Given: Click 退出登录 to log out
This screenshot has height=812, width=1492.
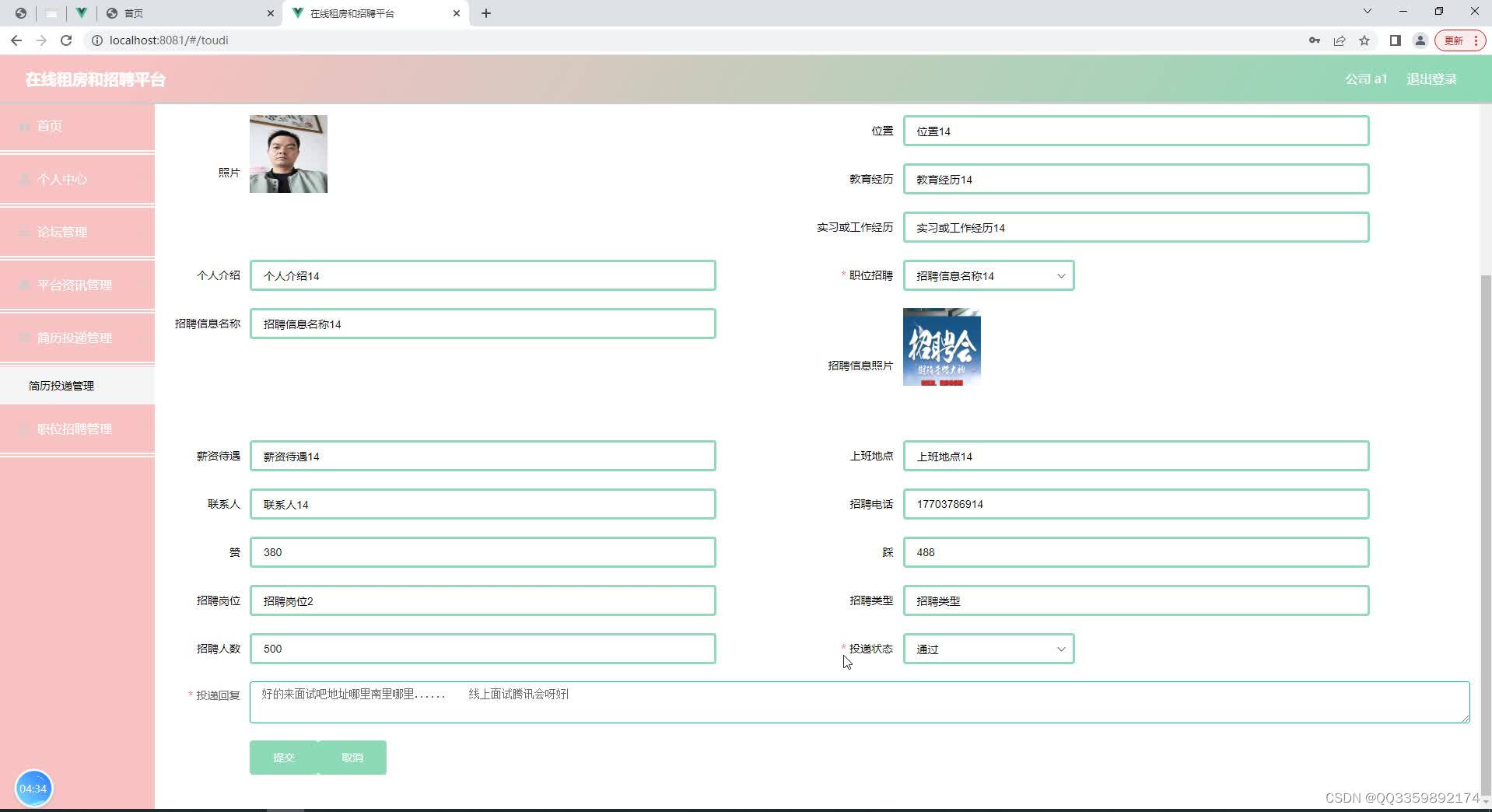Looking at the screenshot, I should point(1431,79).
